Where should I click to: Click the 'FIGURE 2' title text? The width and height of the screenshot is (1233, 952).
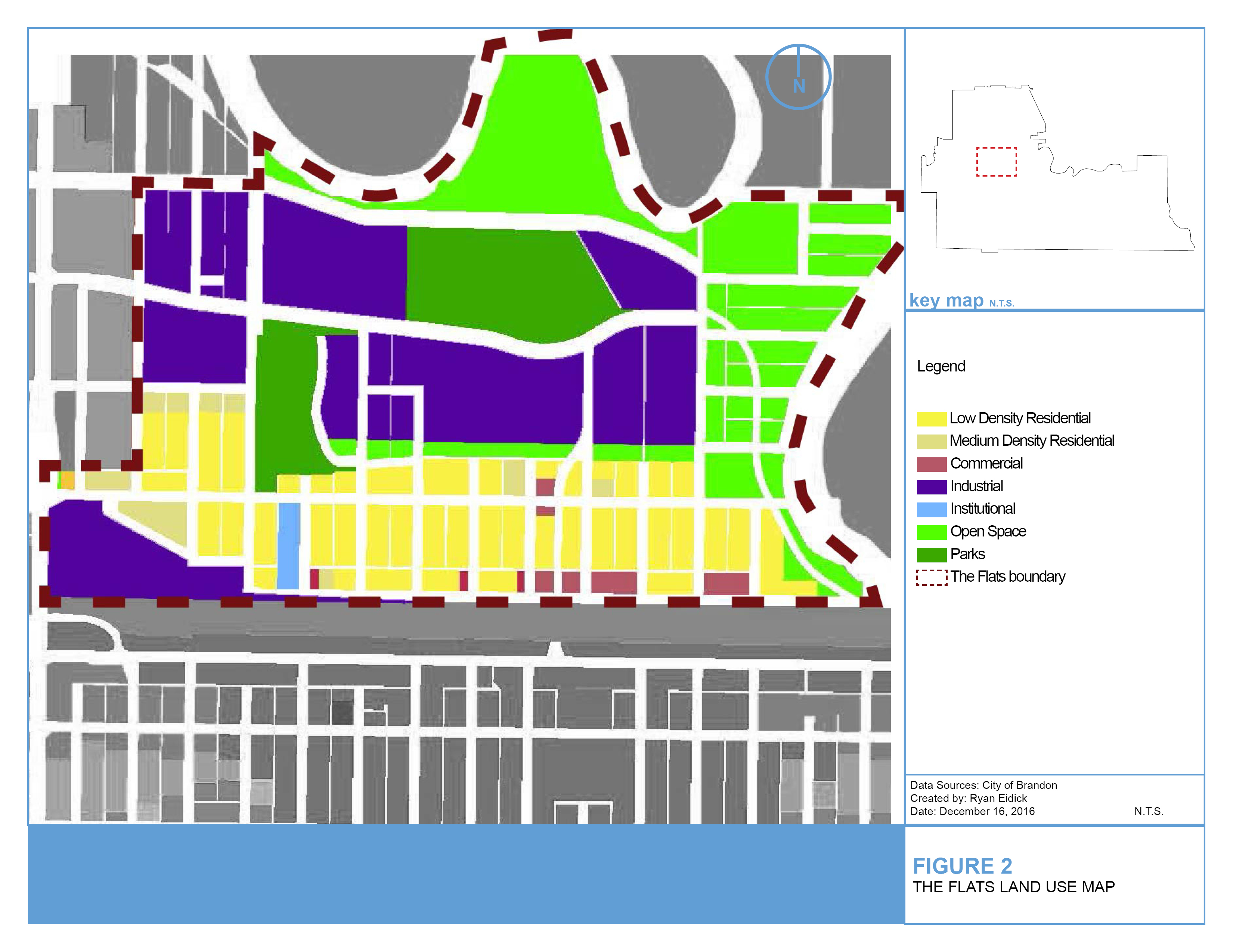coord(962,866)
